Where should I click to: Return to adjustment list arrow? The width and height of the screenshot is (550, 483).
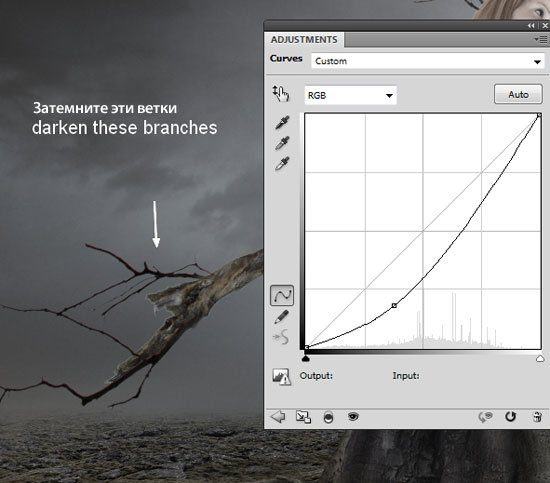coord(278,417)
